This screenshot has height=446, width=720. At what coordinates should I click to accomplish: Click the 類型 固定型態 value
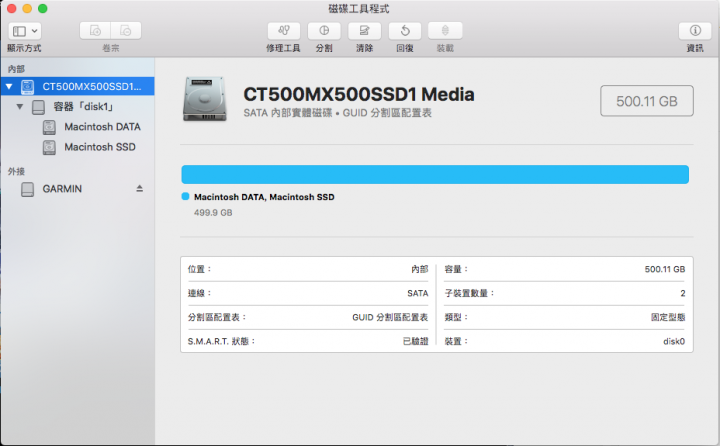click(668, 317)
